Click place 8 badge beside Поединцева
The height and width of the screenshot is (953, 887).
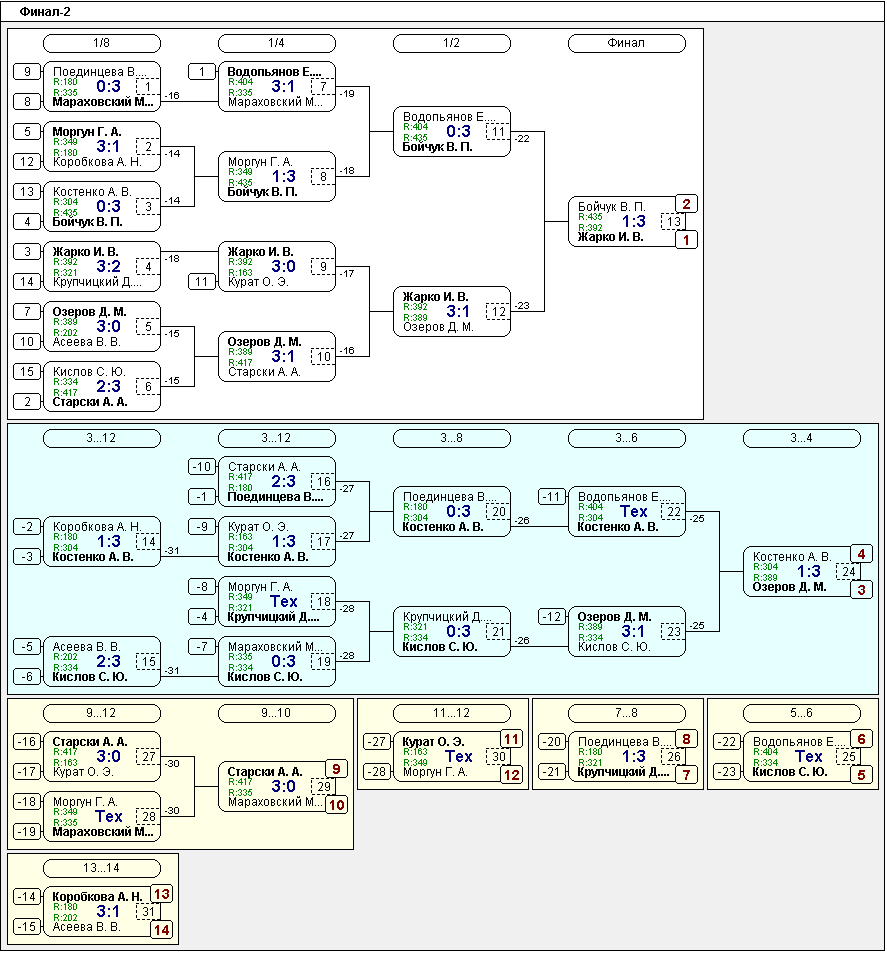pyautogui.click(x=686, y=739)
